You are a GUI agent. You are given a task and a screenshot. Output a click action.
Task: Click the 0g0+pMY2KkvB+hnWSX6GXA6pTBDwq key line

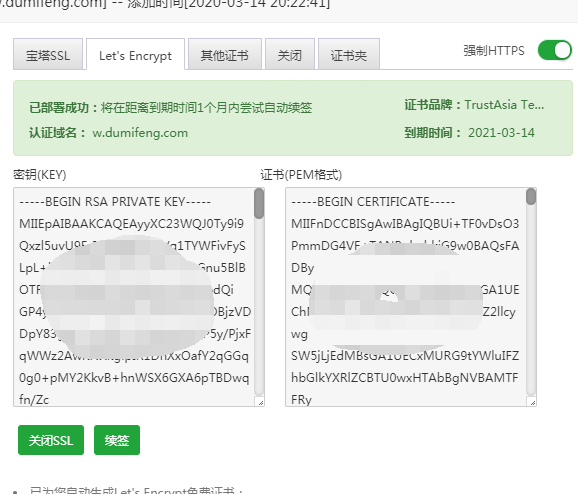[134, 378]
